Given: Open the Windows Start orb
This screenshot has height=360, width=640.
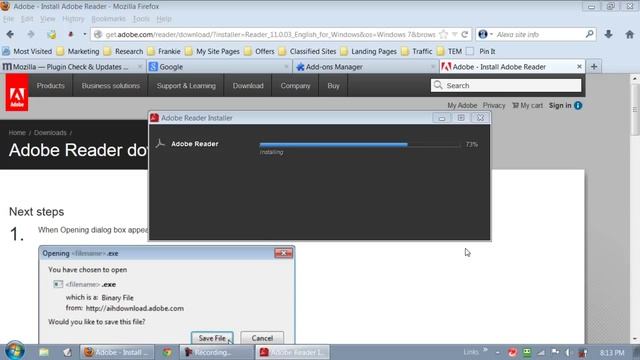Looking at the screenshot, I should (15, 351).
